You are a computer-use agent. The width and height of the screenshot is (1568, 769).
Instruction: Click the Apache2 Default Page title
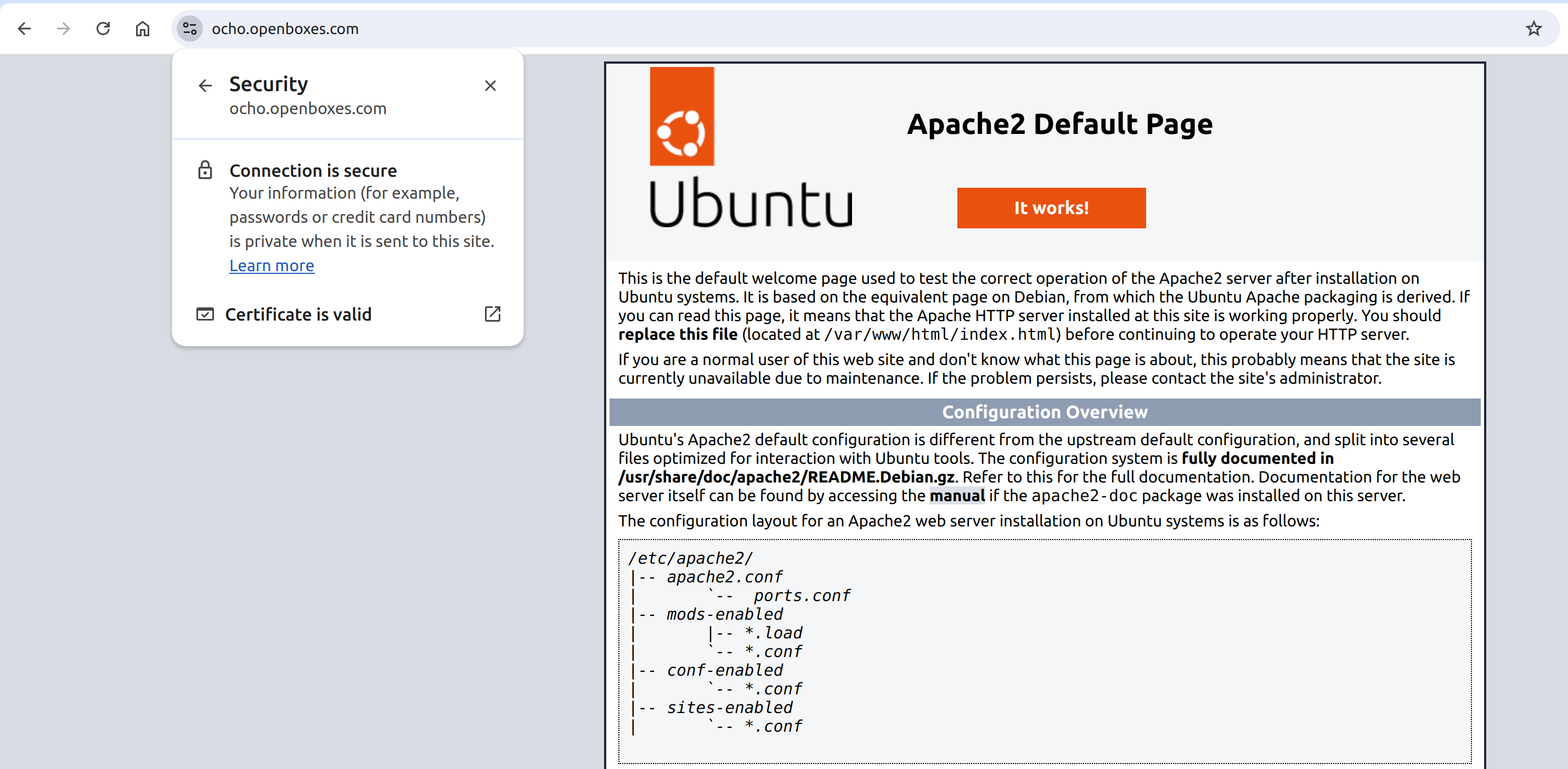1060,124
